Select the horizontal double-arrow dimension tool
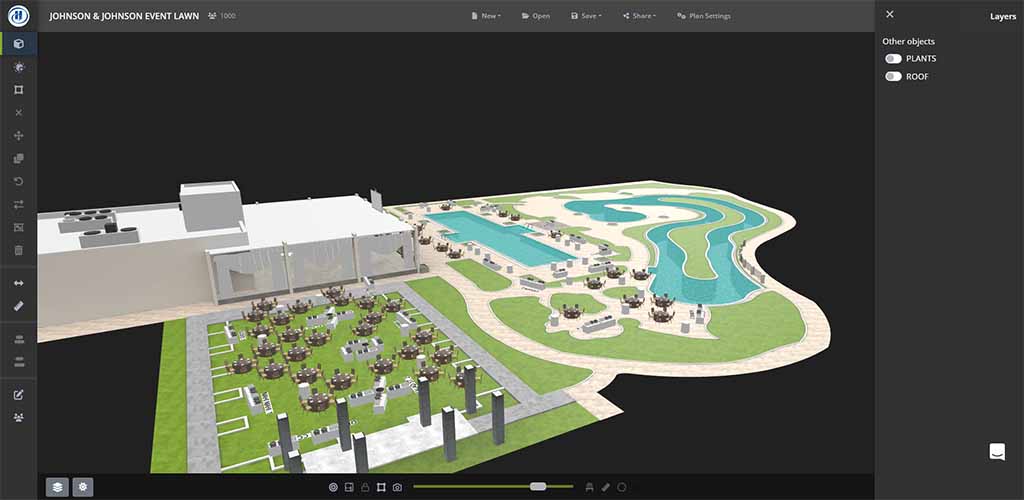Screen dimensions: 1024x500 18,283
